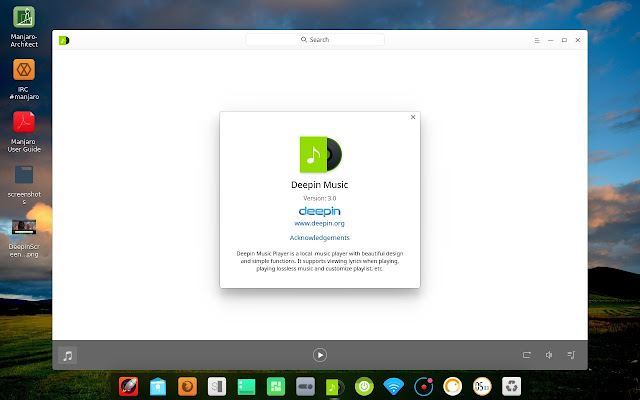Viewport: 640px width, 400px height.
Task: Show the playlist queue icon
Action: (571, 355)
